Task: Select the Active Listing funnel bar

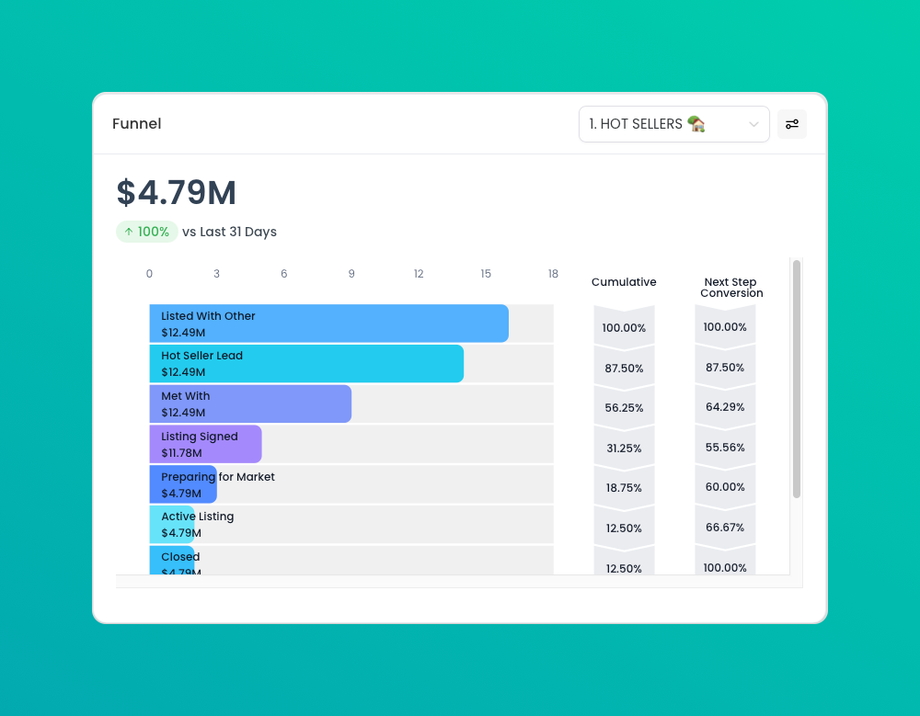Action: click(172, 525)
